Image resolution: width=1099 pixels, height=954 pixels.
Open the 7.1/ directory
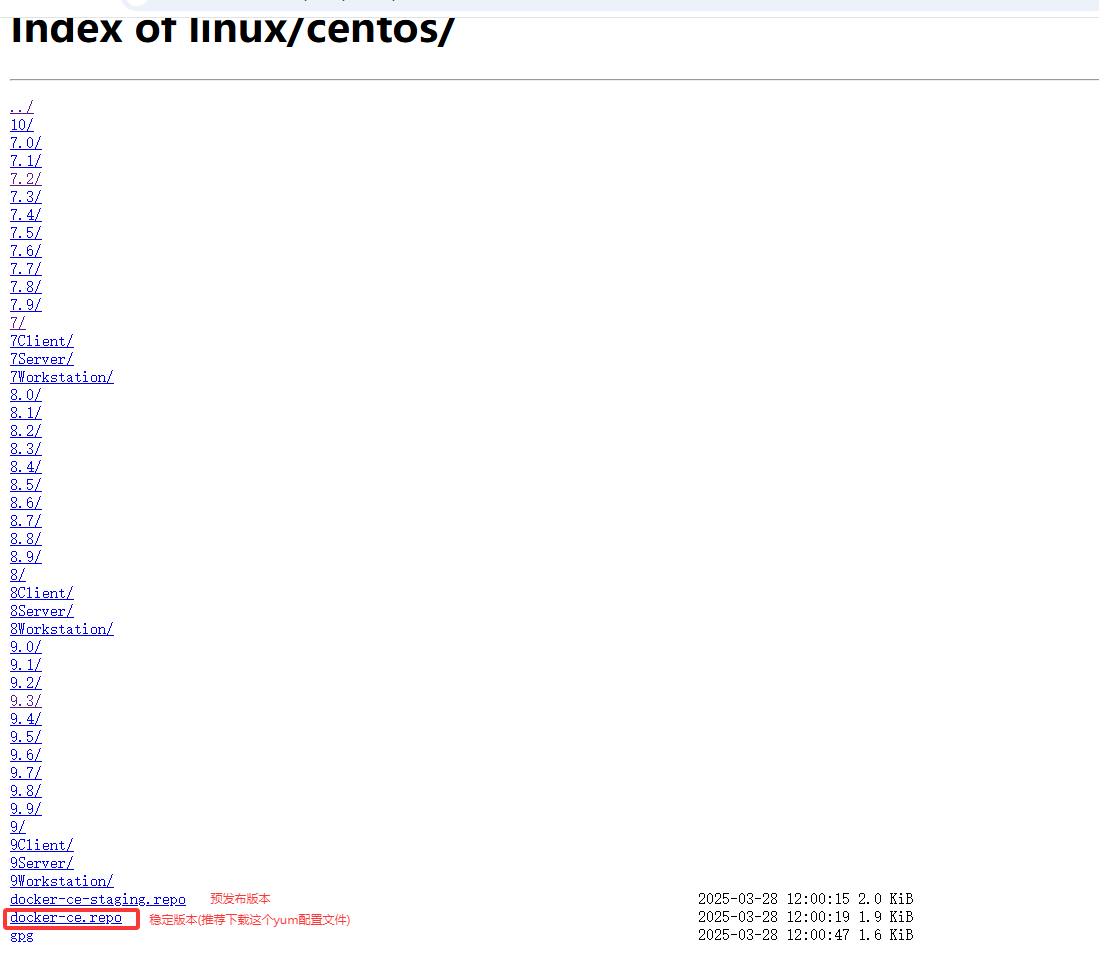click(x=26, y=161)
